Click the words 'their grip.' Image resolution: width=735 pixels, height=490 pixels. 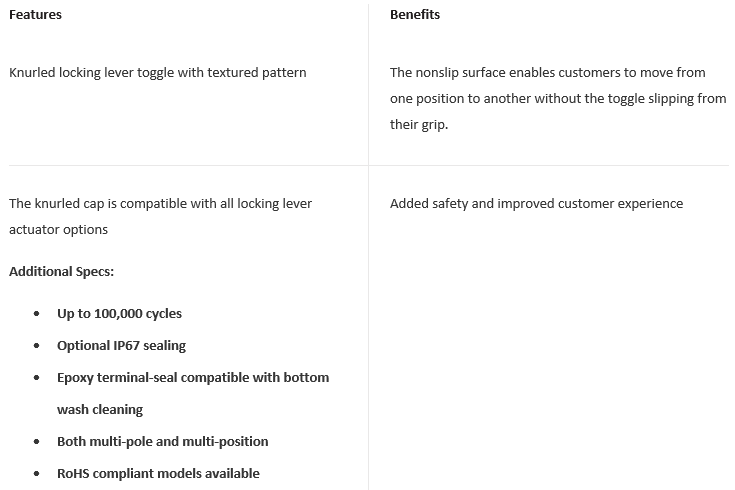point(419,124)
